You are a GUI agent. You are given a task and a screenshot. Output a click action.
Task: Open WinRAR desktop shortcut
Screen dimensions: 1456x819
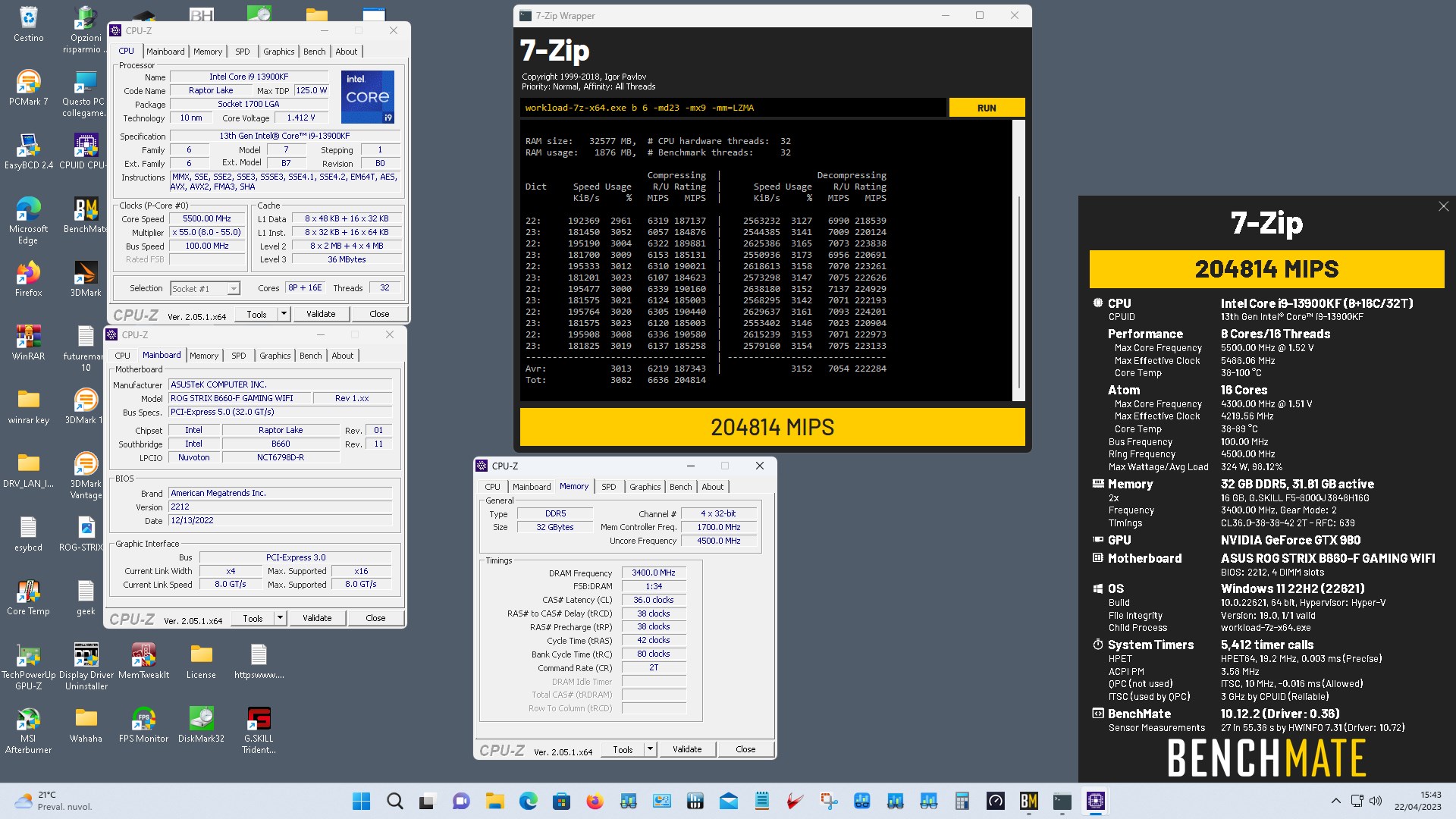28,342
